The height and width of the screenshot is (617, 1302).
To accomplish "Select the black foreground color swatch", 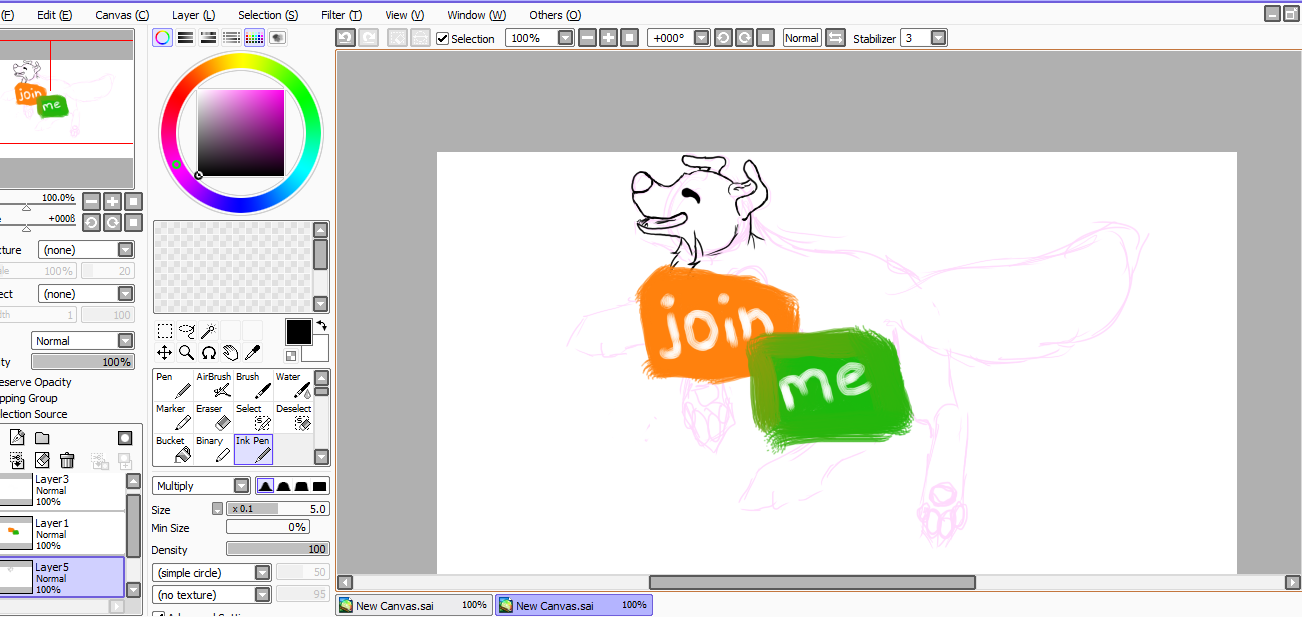I will point(298,331).
